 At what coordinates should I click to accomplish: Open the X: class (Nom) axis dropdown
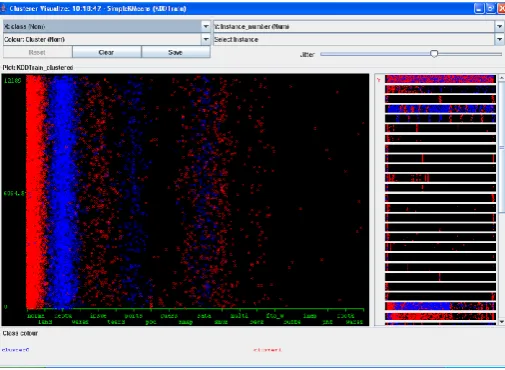point(106,26)
